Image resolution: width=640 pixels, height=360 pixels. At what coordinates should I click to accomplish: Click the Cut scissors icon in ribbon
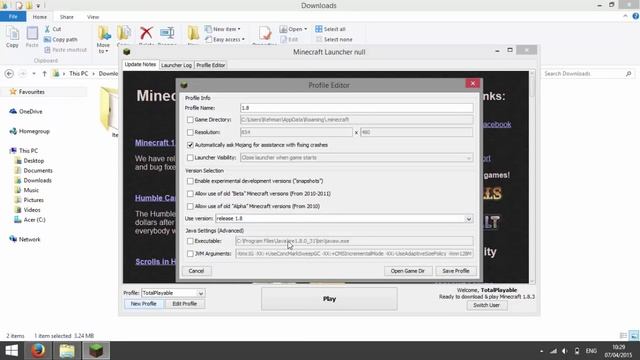click(47, 29)
